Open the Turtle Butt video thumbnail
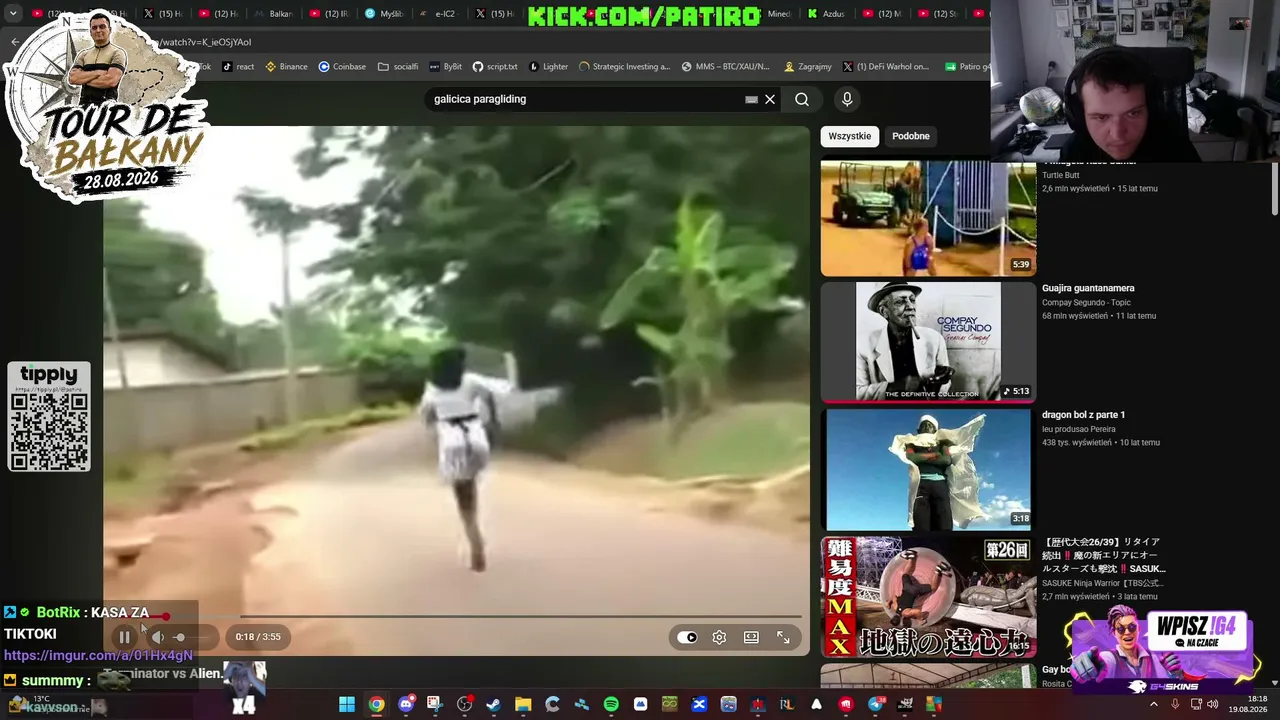The height and width of the screenshot is (720, 1280). (928, 217)
